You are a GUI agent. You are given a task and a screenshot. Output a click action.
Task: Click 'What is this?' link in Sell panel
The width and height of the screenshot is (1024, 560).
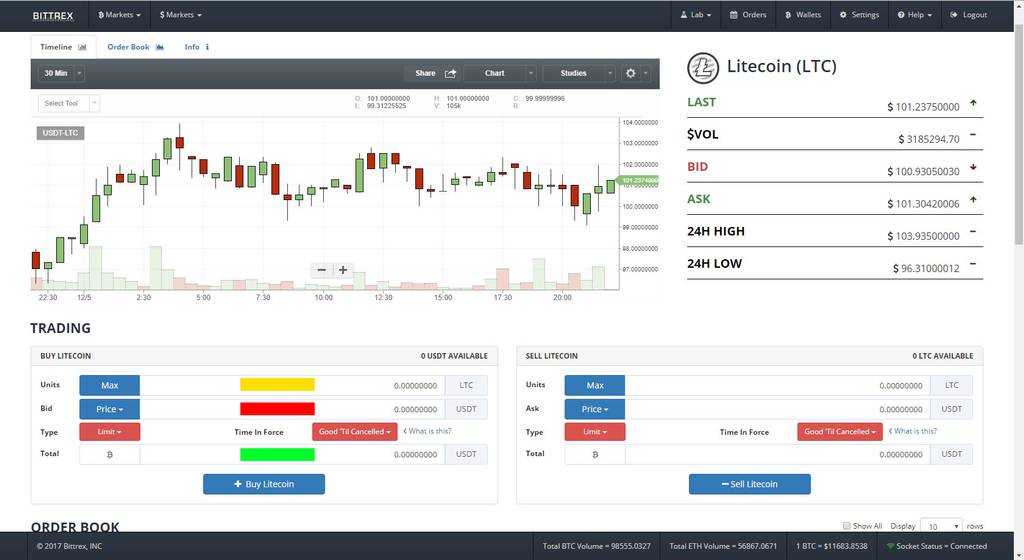click(x=912, y=431)
